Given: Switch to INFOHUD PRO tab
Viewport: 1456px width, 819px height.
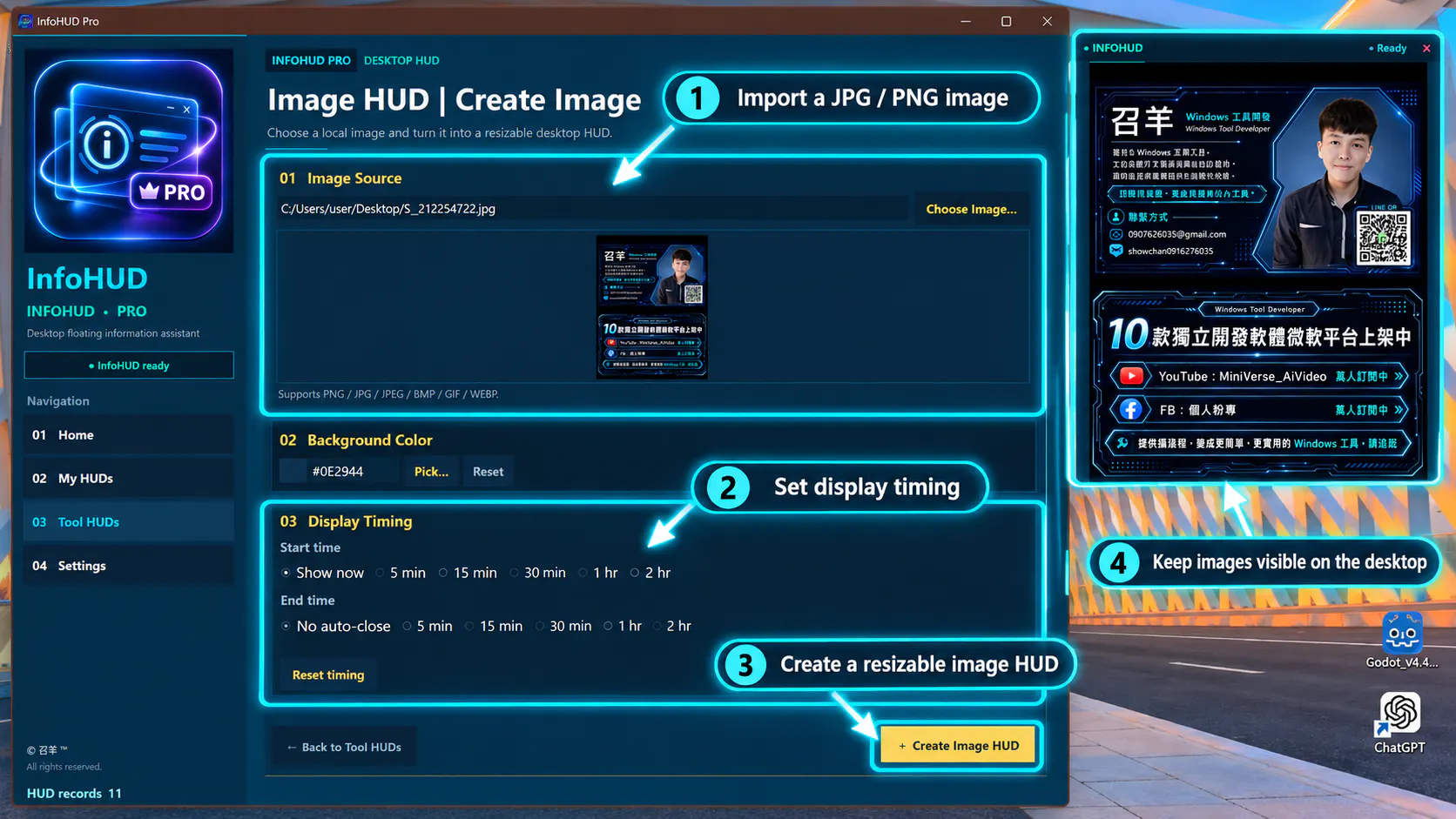Looking at the screenshot, I should 311,60.
